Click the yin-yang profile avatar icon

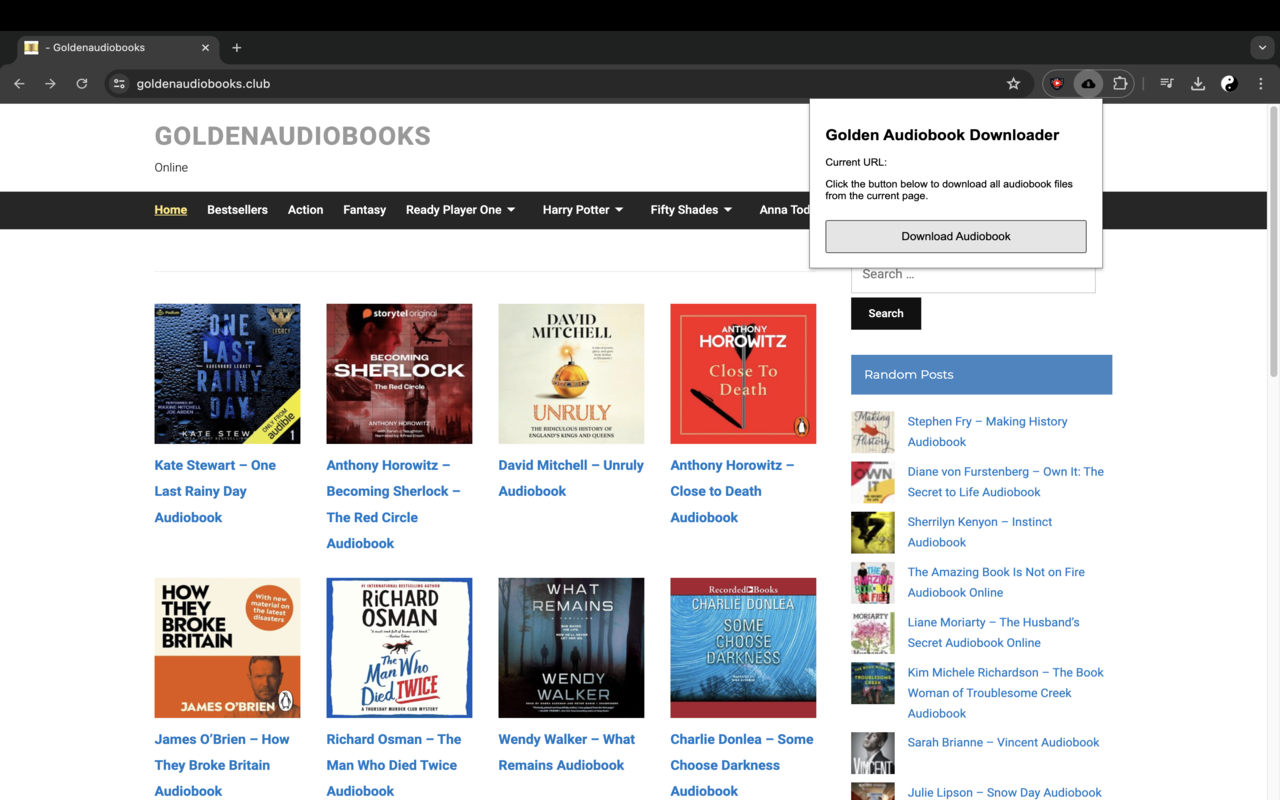pos(1228,83)
